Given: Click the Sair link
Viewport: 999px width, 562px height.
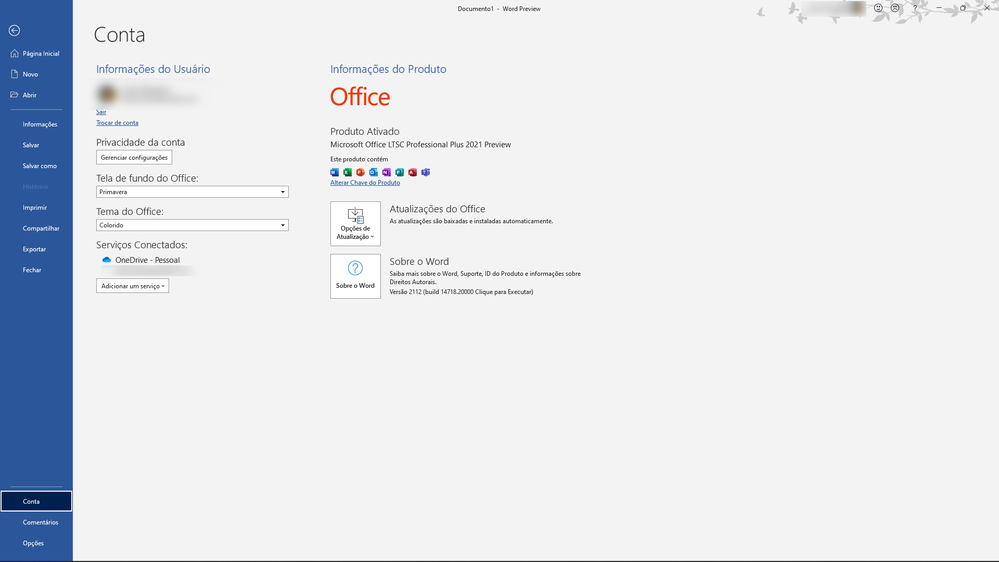Looking at the screenshot, I should point(101,112).
